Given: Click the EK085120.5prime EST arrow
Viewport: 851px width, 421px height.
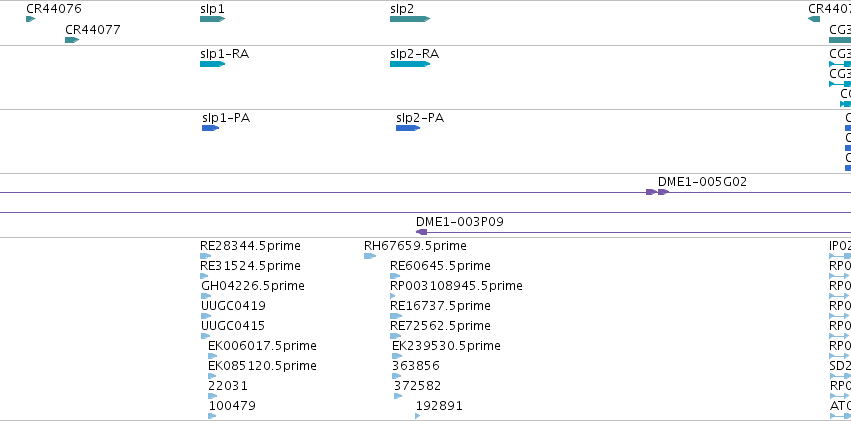Looking at the screenshot, I should pyautogui.click(x=212, y=376).
